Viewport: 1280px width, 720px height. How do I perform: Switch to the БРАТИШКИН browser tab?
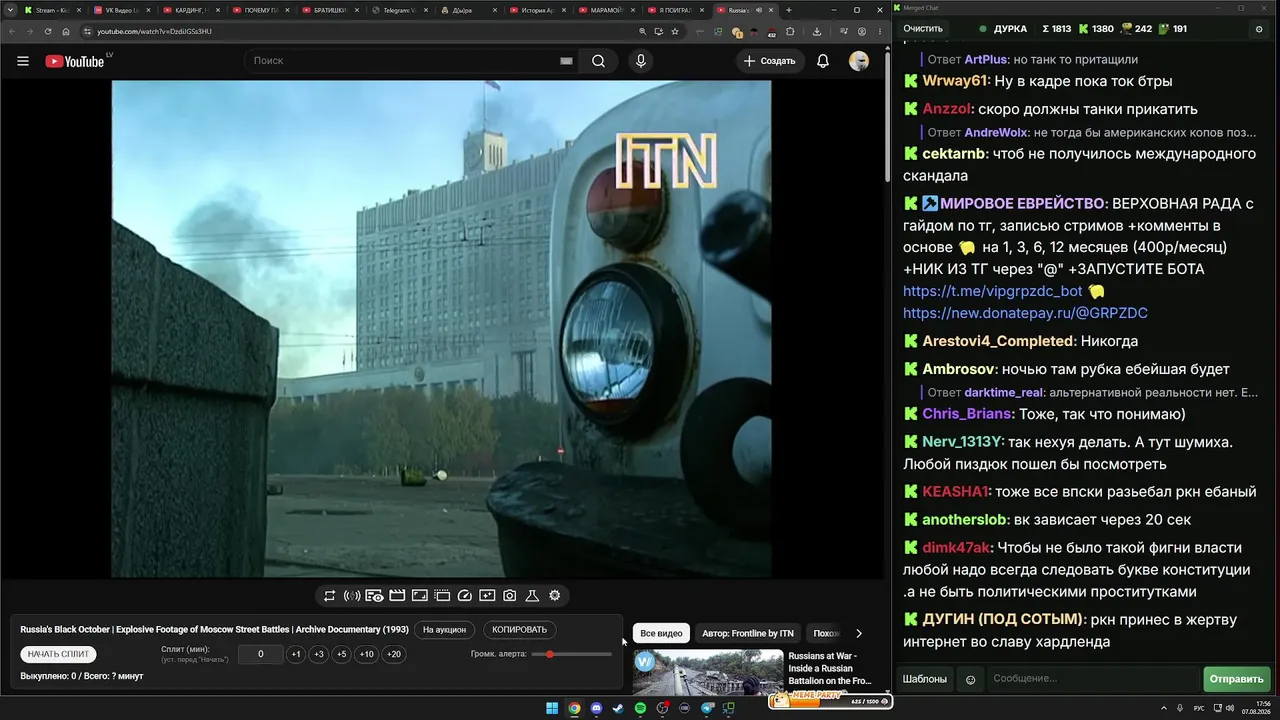(330, 10)
